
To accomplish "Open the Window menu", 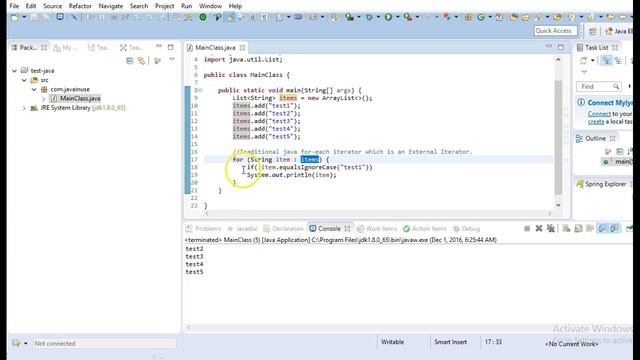I will click(210, 6).
